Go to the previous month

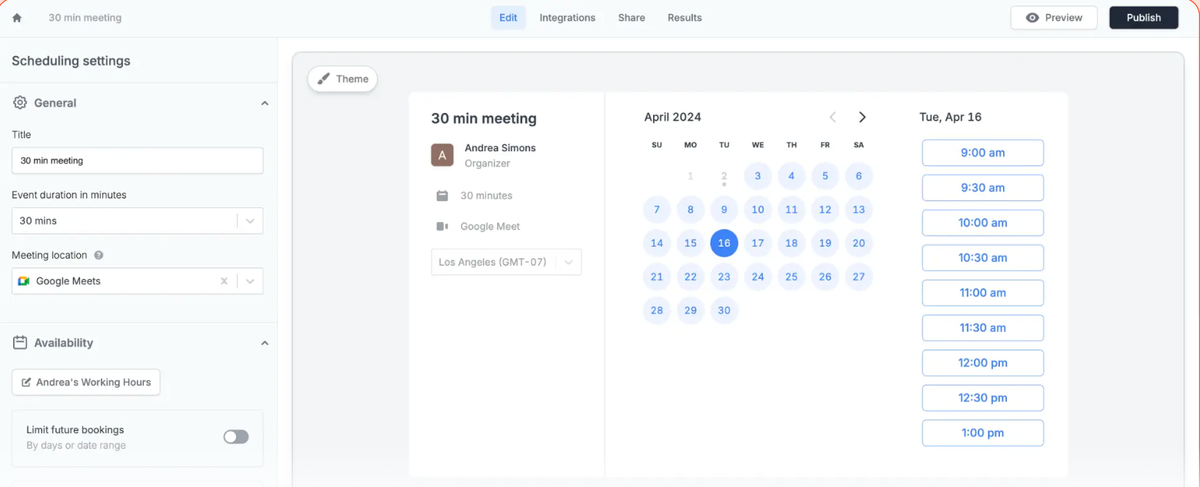pos(832,117)
